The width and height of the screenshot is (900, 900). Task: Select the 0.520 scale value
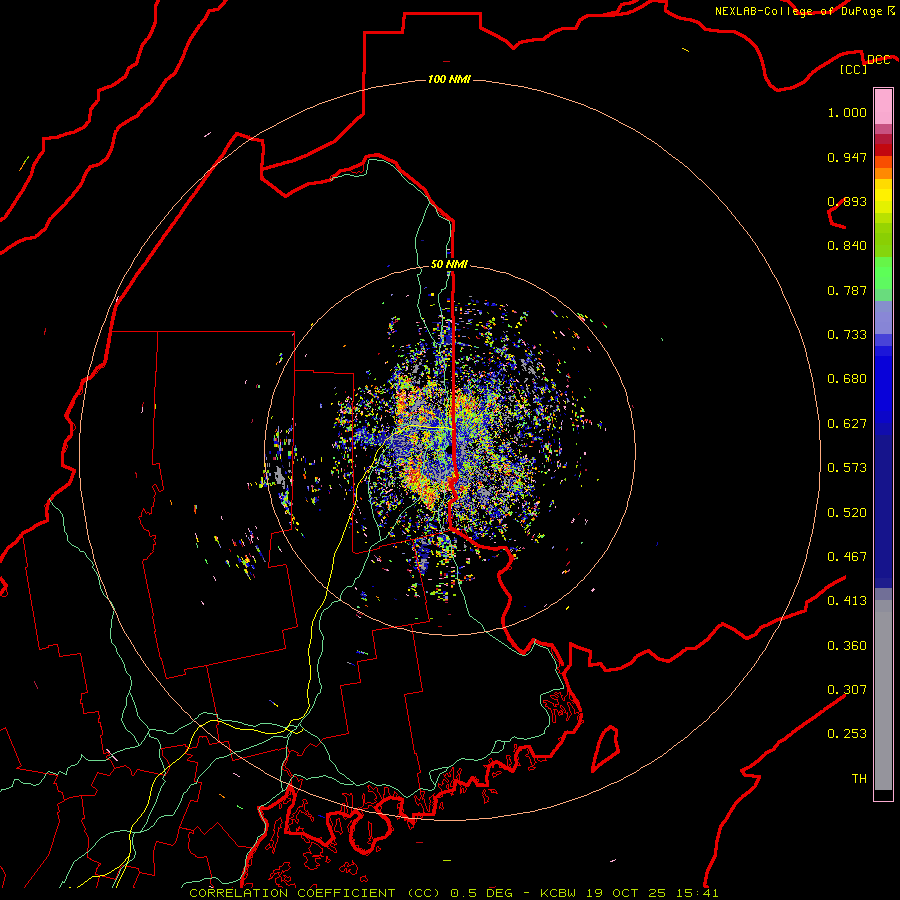(847, 513)
